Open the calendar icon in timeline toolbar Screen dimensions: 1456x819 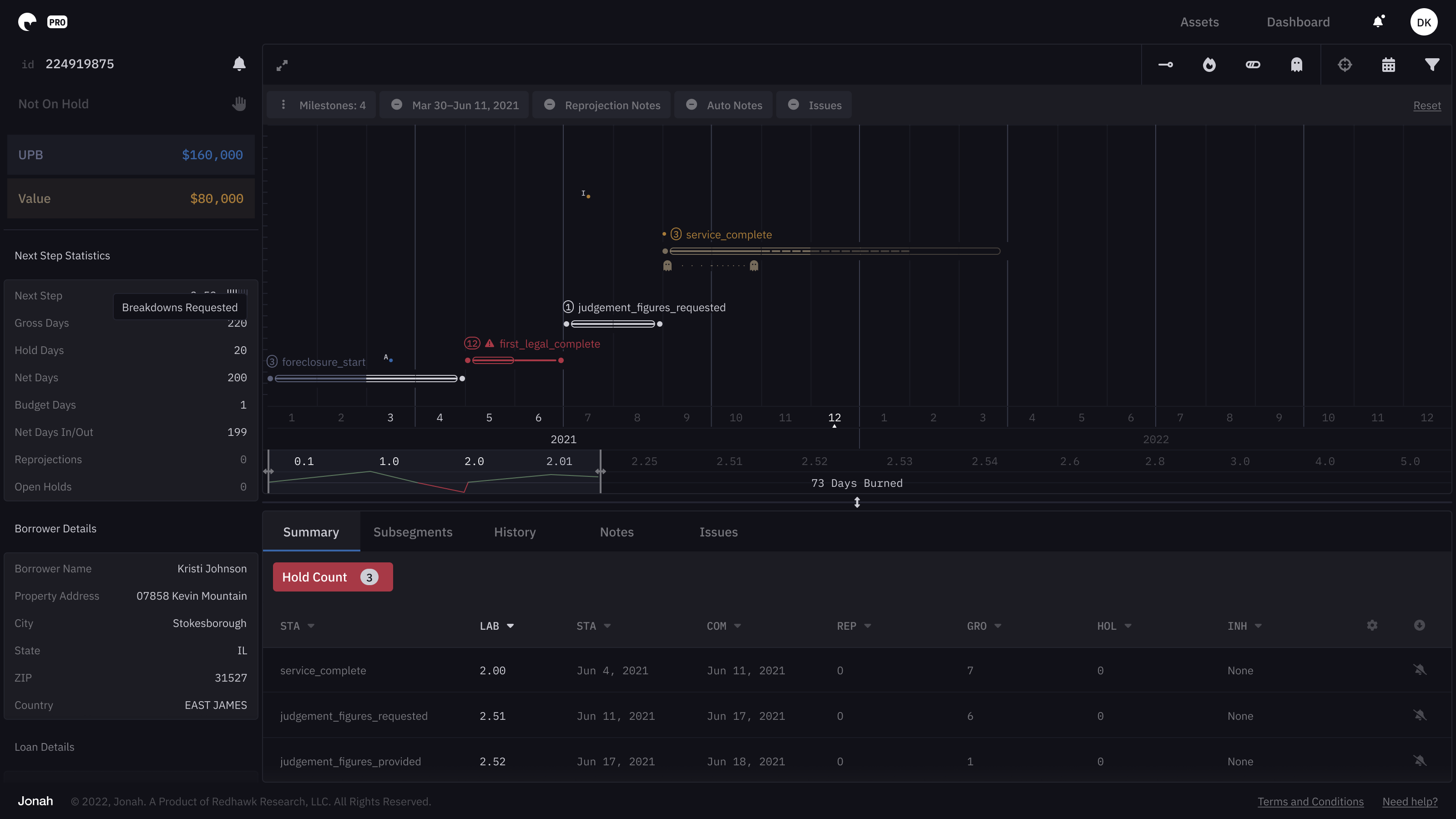click(x=1388, y=65)
